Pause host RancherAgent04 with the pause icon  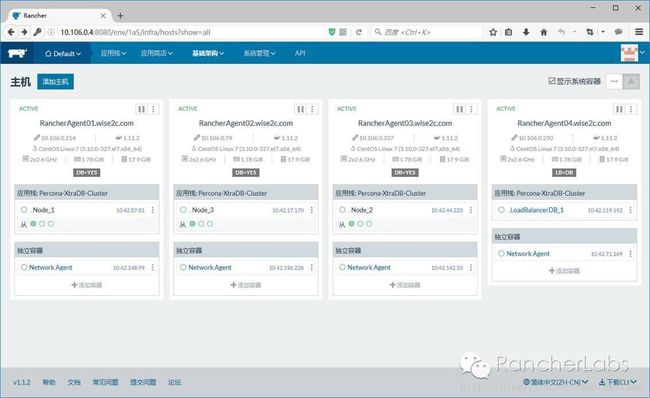point(619,109)
